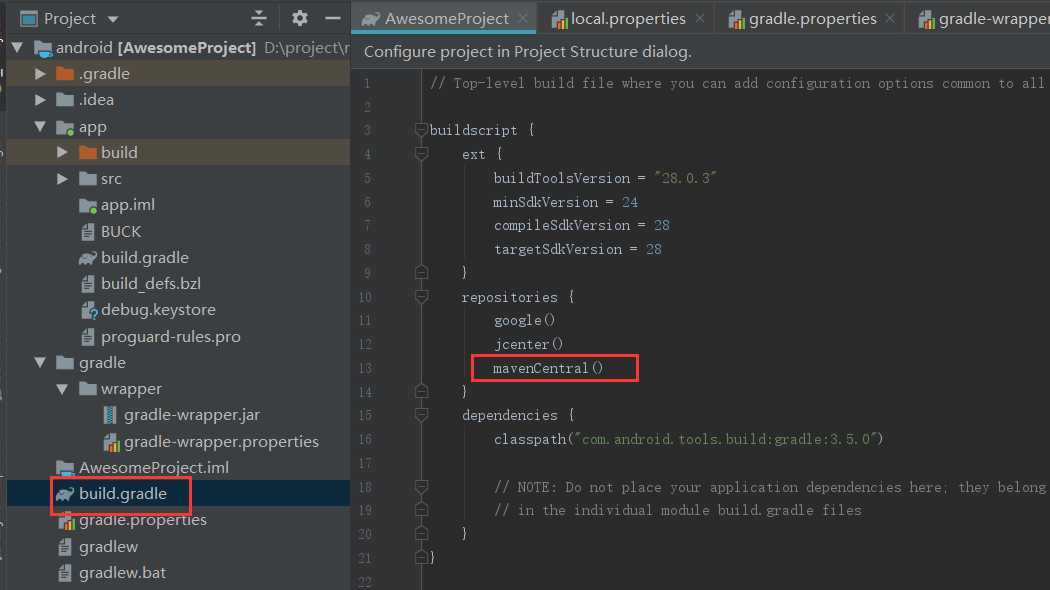This screenshot has height=590, width=1050.
Task: Close the local.properties tab
Action: coord(700,19)
